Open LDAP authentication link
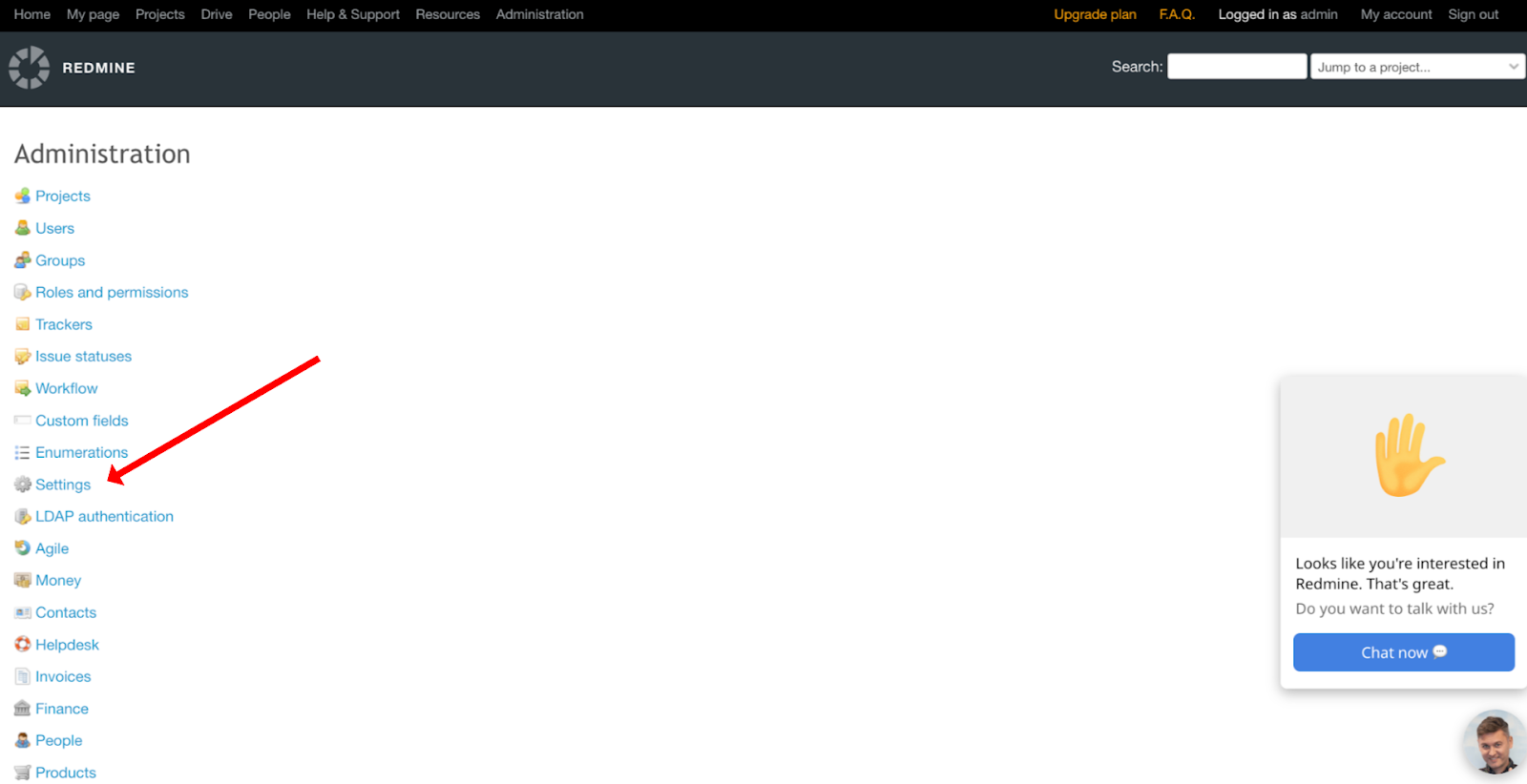This screenshot has width=1527, height=784. click(105, 516)
